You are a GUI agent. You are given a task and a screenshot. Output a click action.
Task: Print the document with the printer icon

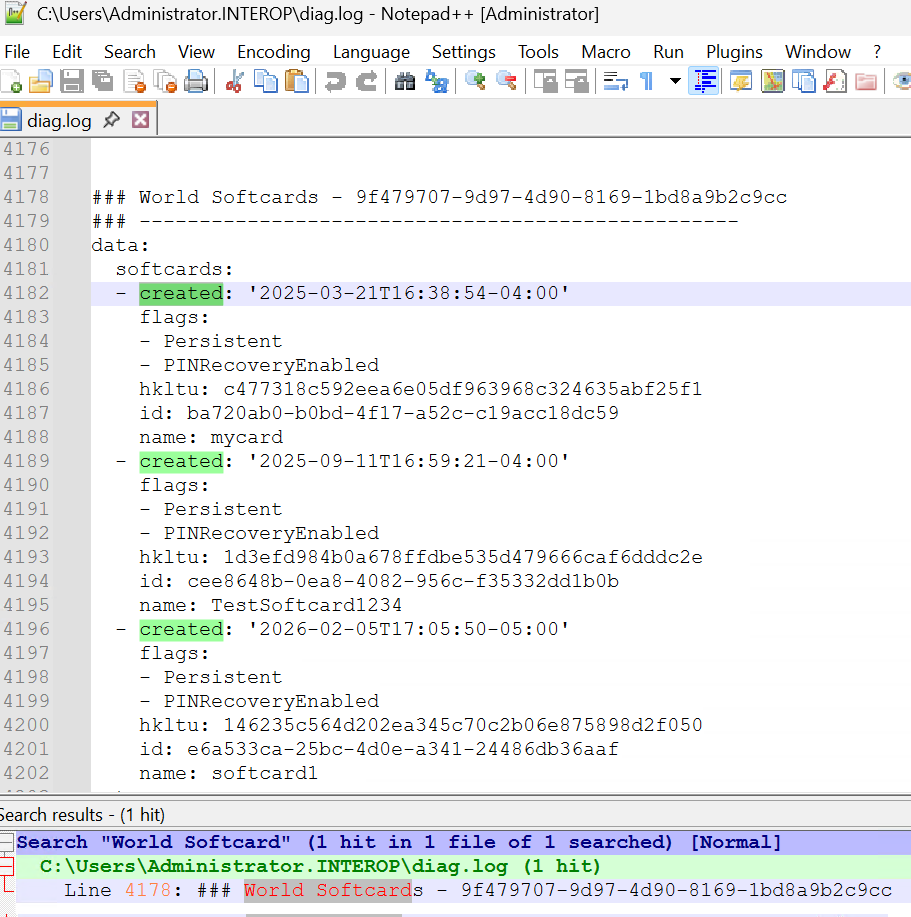196,81
